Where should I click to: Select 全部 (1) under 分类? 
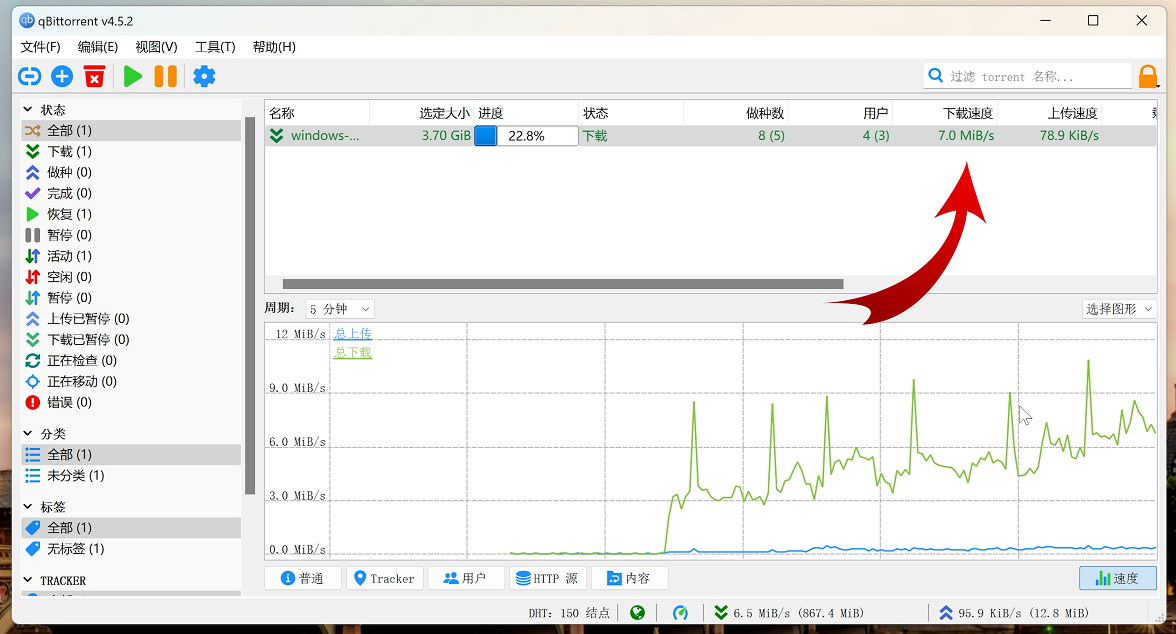[x=131, y=455]
